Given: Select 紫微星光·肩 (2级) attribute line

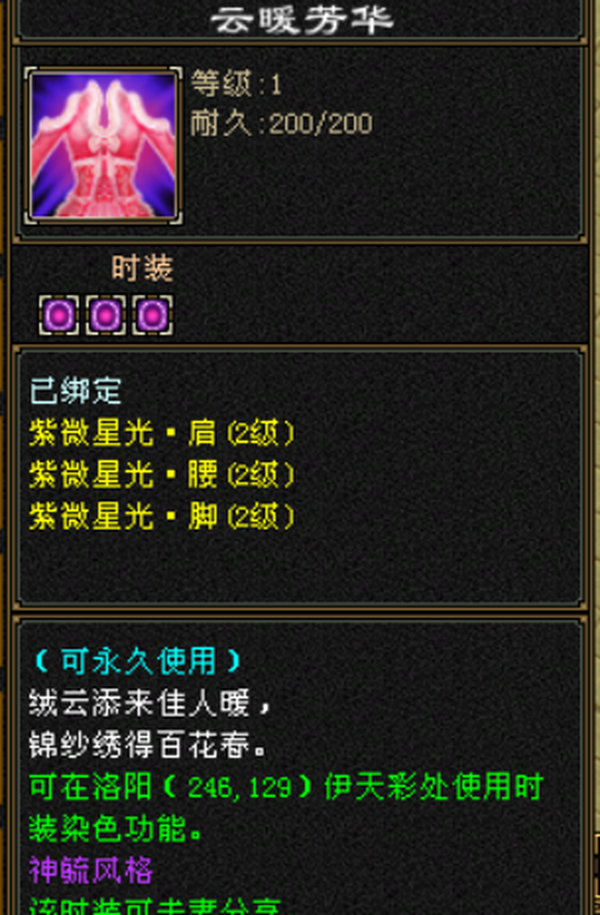Looking at the screenshot, I should pyautogui.click(x=162, y=433).
